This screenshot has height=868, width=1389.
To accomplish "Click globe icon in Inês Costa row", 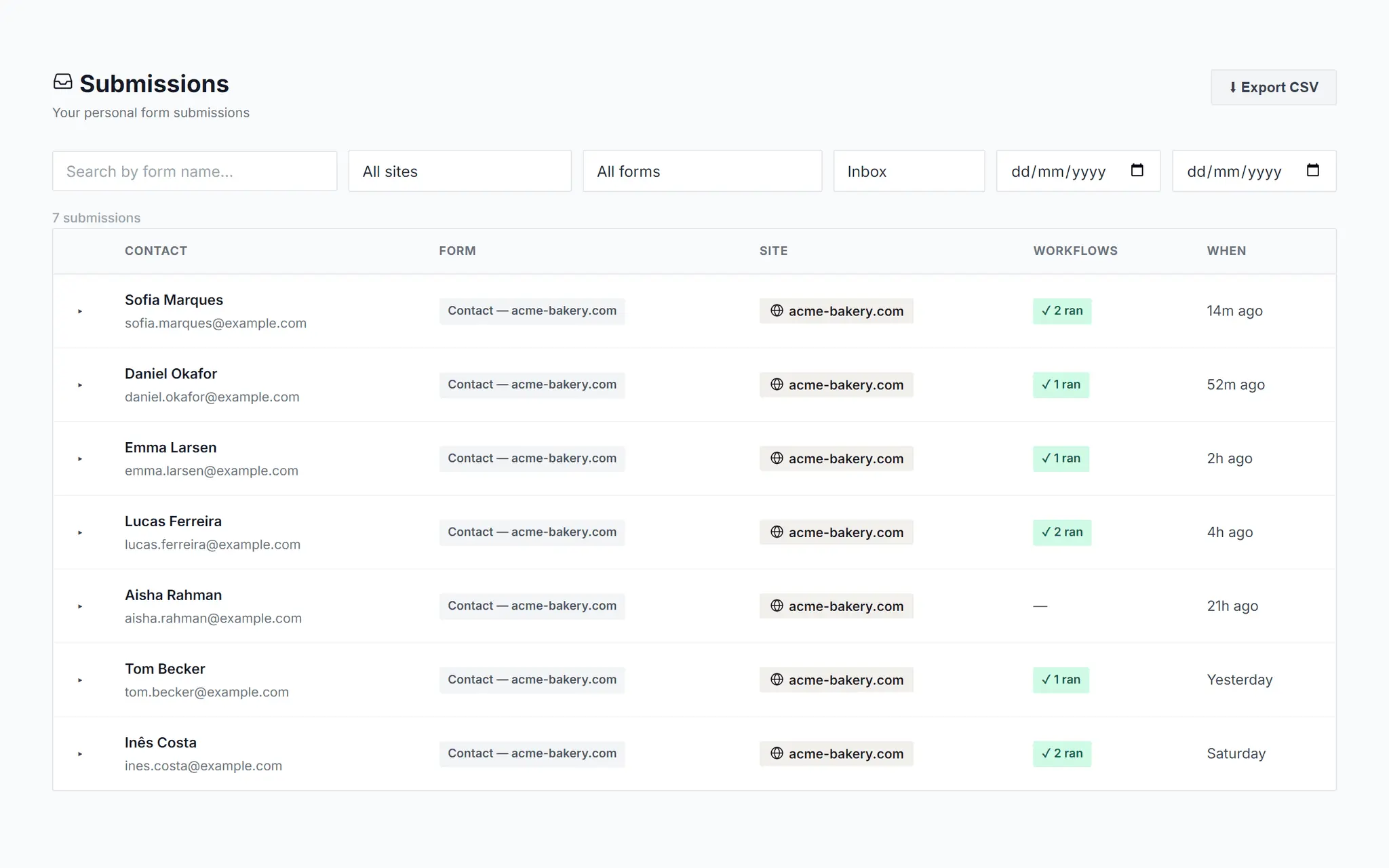I will coord(777,753).
